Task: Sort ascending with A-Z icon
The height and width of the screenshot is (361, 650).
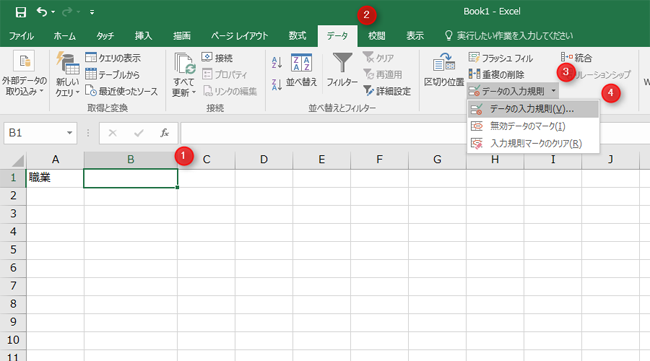Action: (x=277, y=63)
